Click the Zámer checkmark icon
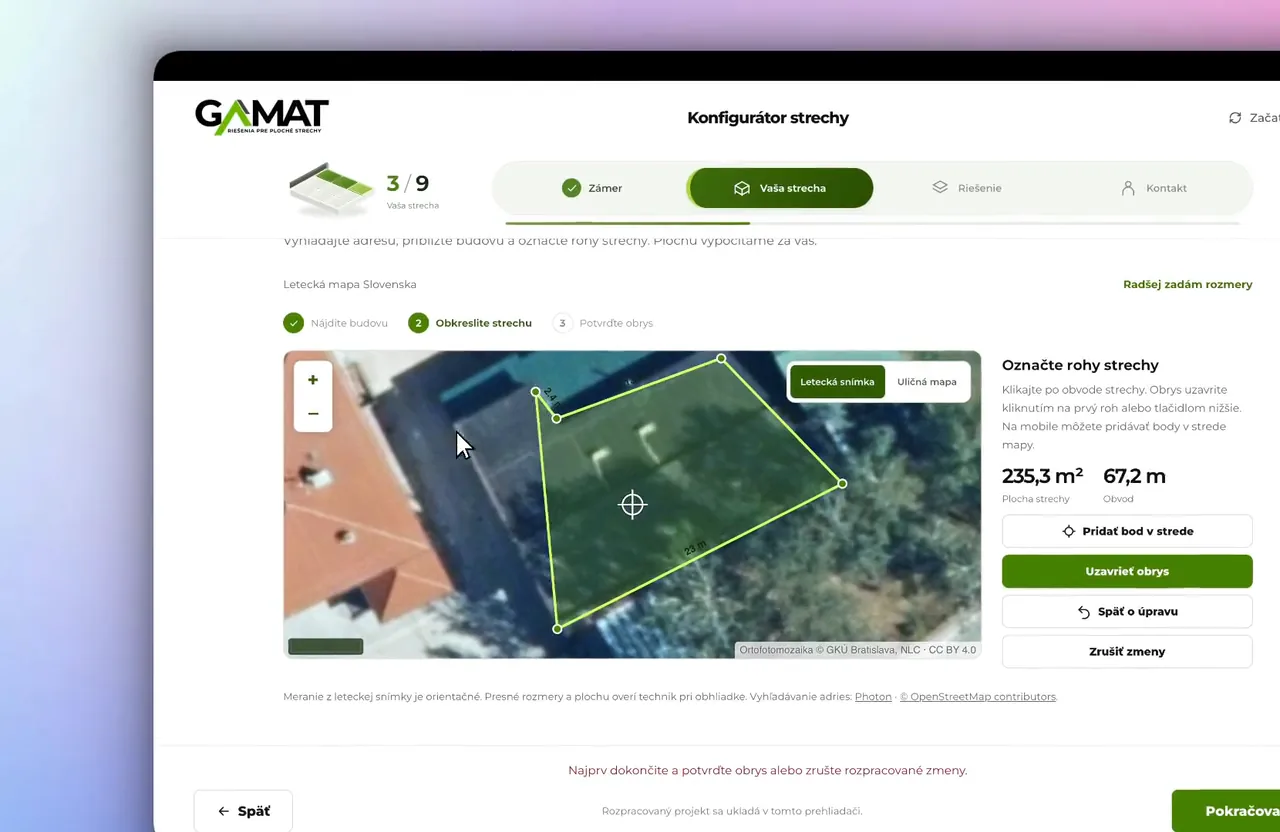1280x832 pixels. coord(571,188)
